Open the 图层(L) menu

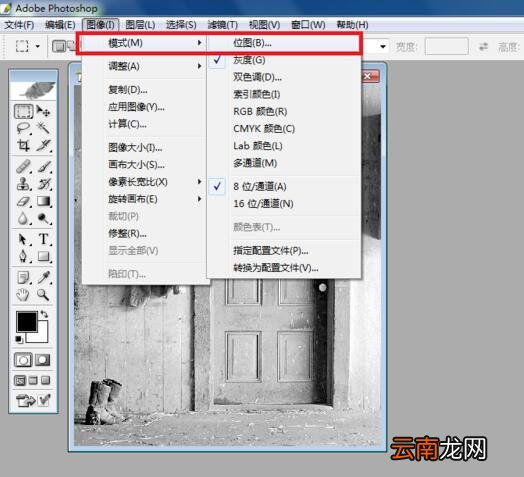(x=140, y=25)
